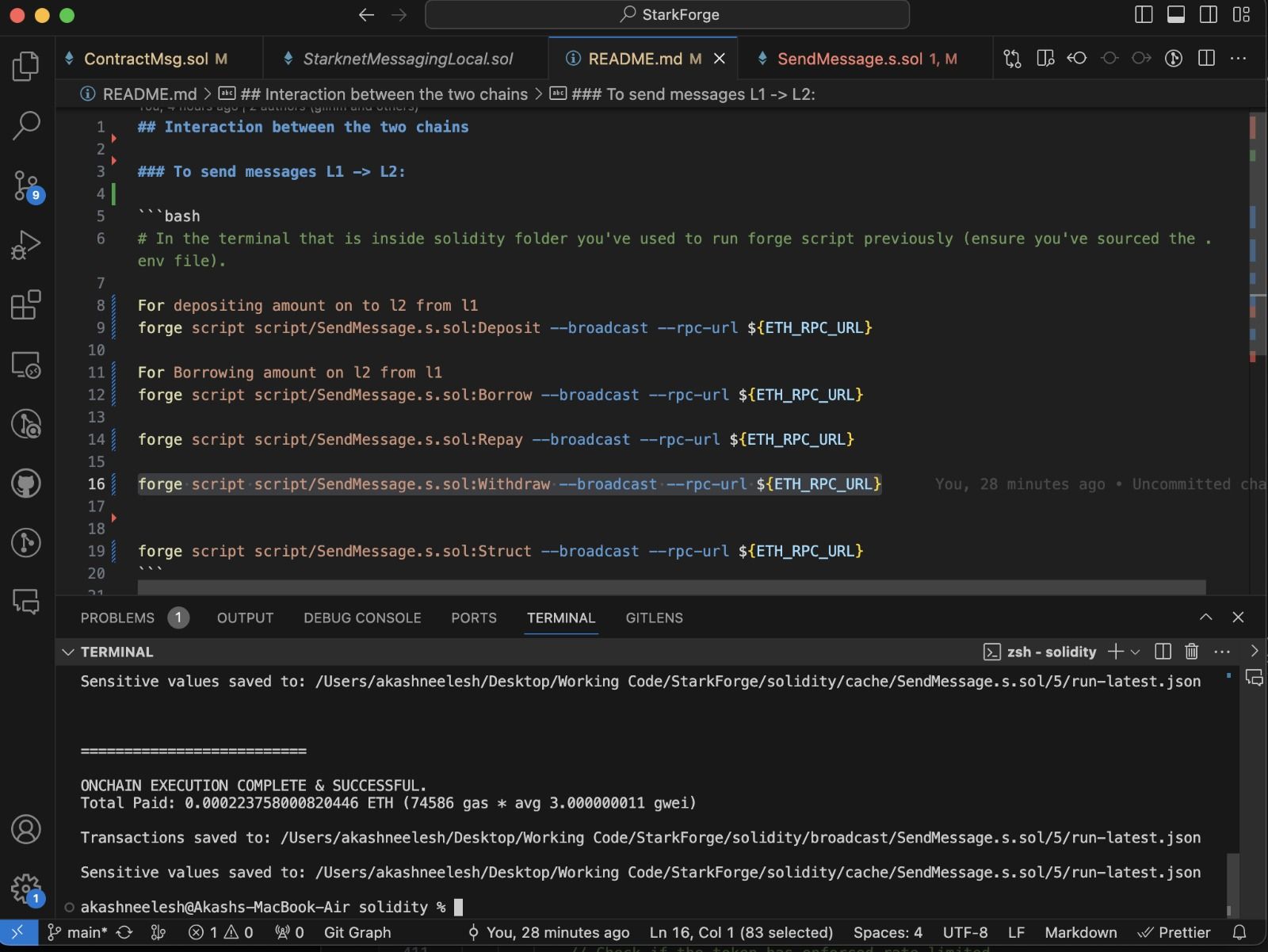Go back with the navigation arrow

point(366,14)
